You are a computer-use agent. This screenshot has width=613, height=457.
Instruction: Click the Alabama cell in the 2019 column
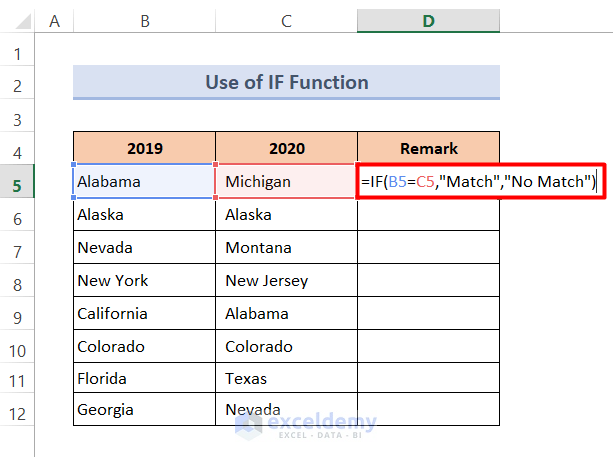click(144, 182)
